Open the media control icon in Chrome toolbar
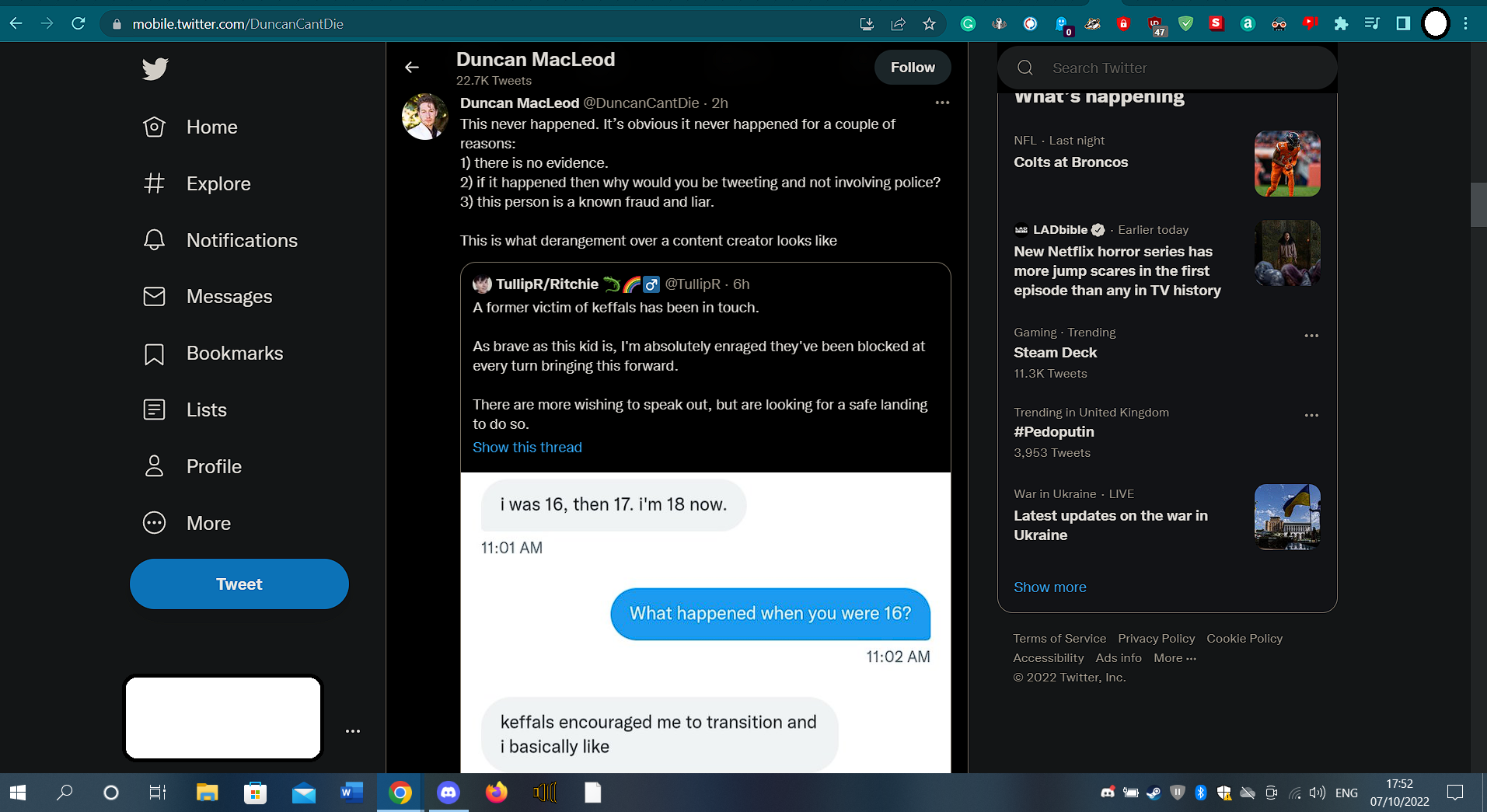Image resolution: width=1487 pixels, height=812 pixels. point(1372,24)
